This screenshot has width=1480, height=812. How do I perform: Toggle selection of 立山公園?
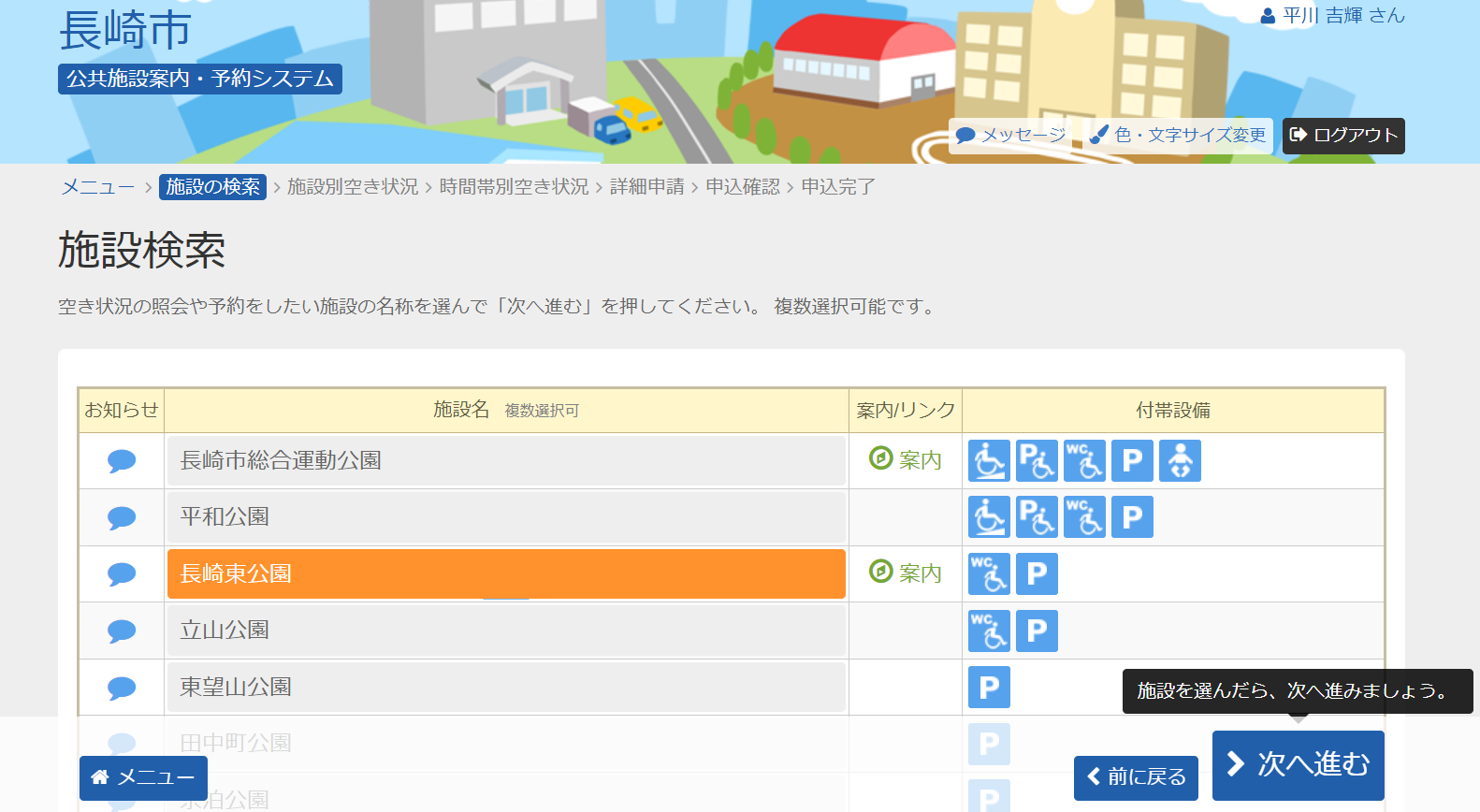point(506,631)
